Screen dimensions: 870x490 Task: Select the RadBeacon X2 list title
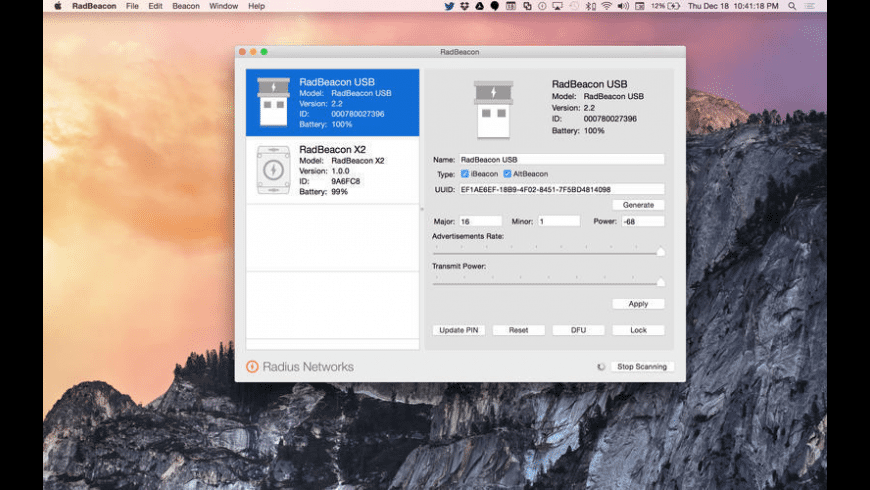pyautogui.click(x=332, y=149)
